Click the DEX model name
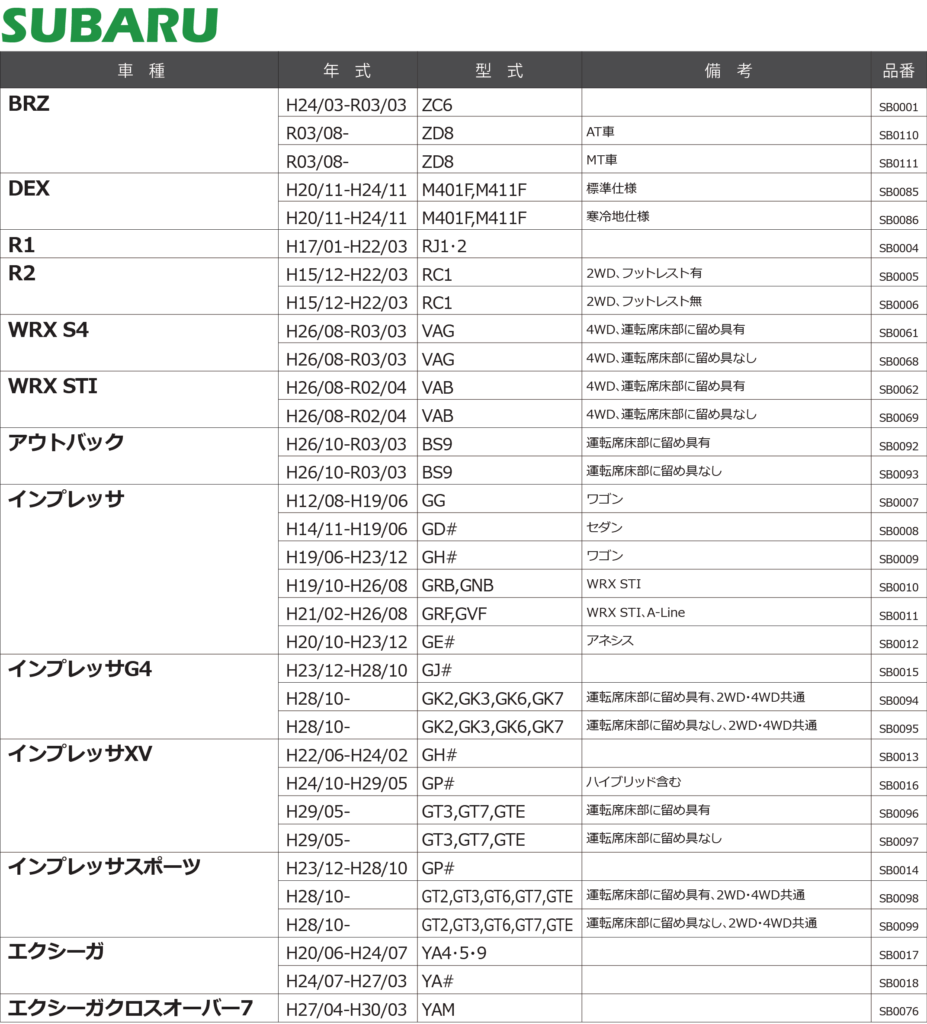The height and width of the screenshot is (1024, 927). [x=29, y=189]
